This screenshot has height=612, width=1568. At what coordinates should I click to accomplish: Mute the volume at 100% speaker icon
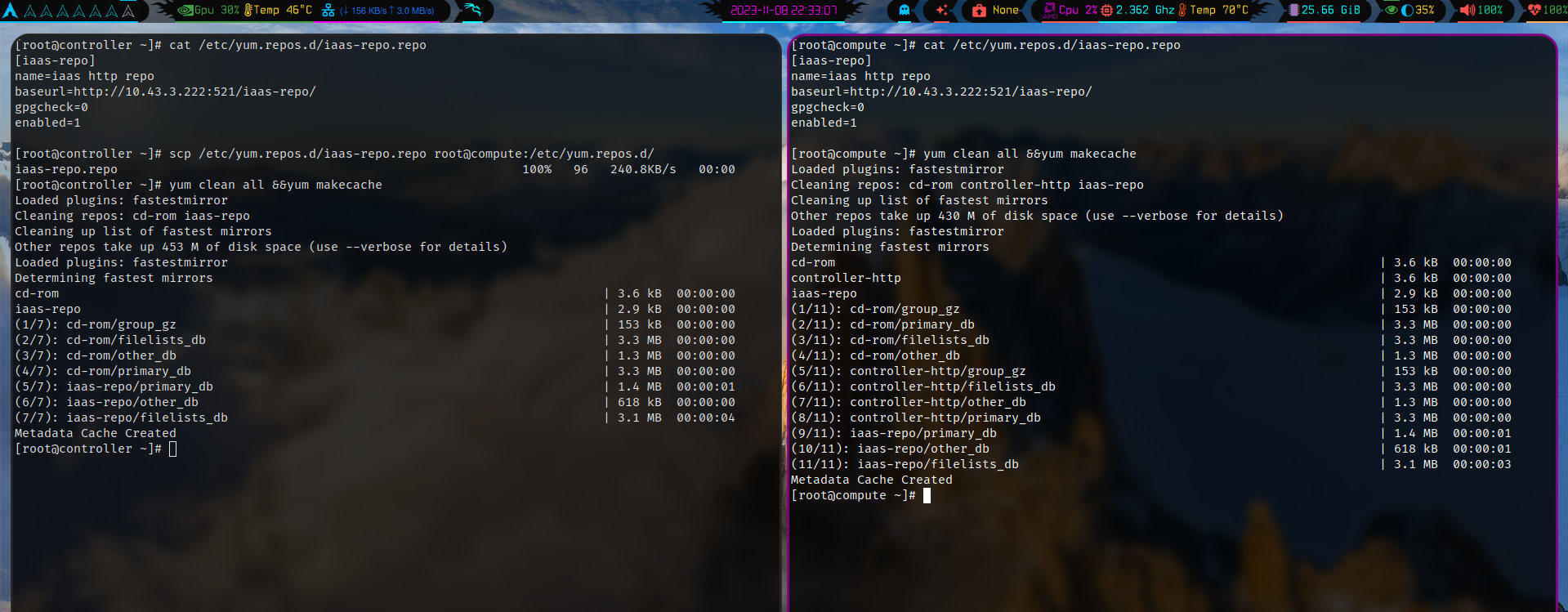1467,11
